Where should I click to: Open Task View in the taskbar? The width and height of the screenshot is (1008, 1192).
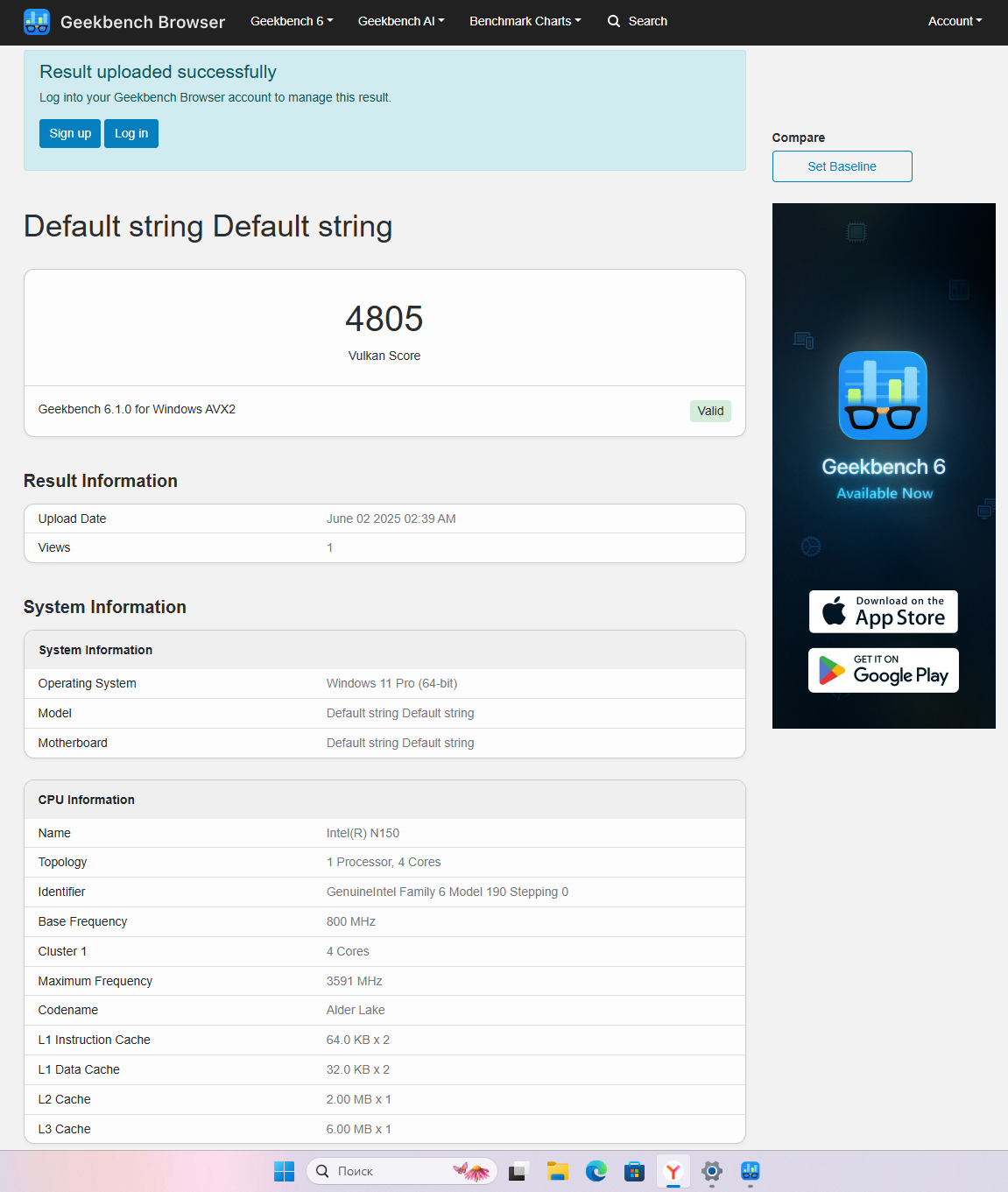(x=518, y=1171)
